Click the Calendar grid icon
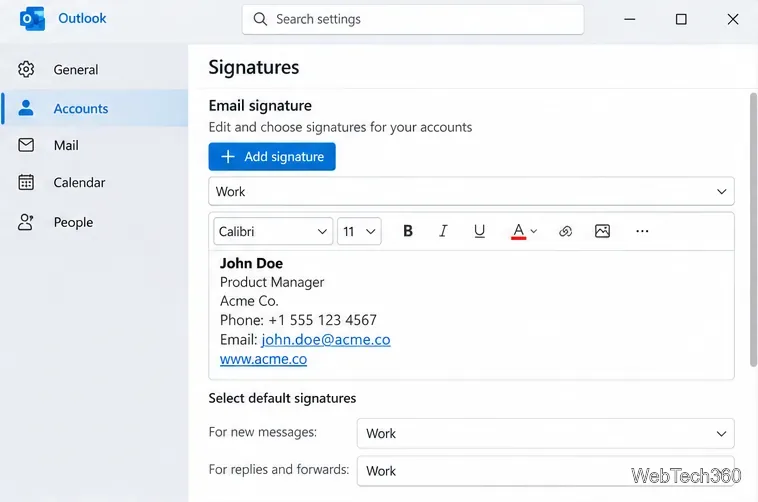Screen dimensions: 758x502 (x=26, y=182)
